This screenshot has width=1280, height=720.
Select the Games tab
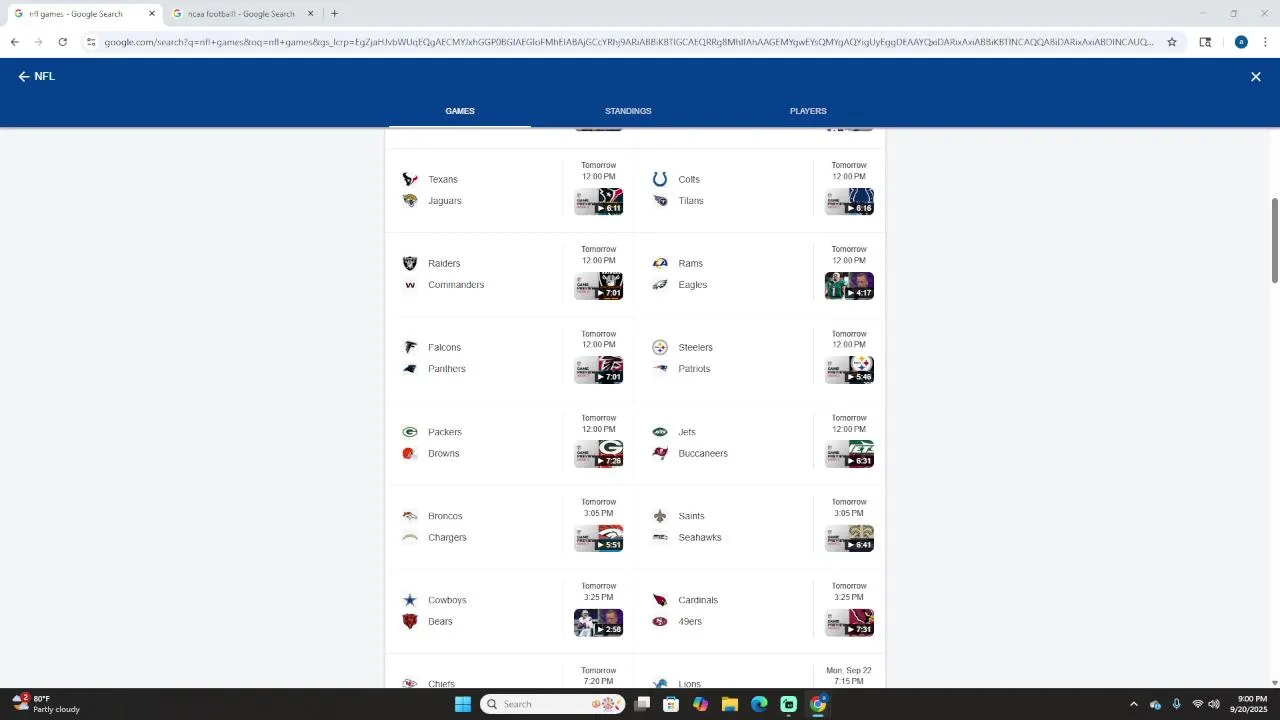click(460, 111)
